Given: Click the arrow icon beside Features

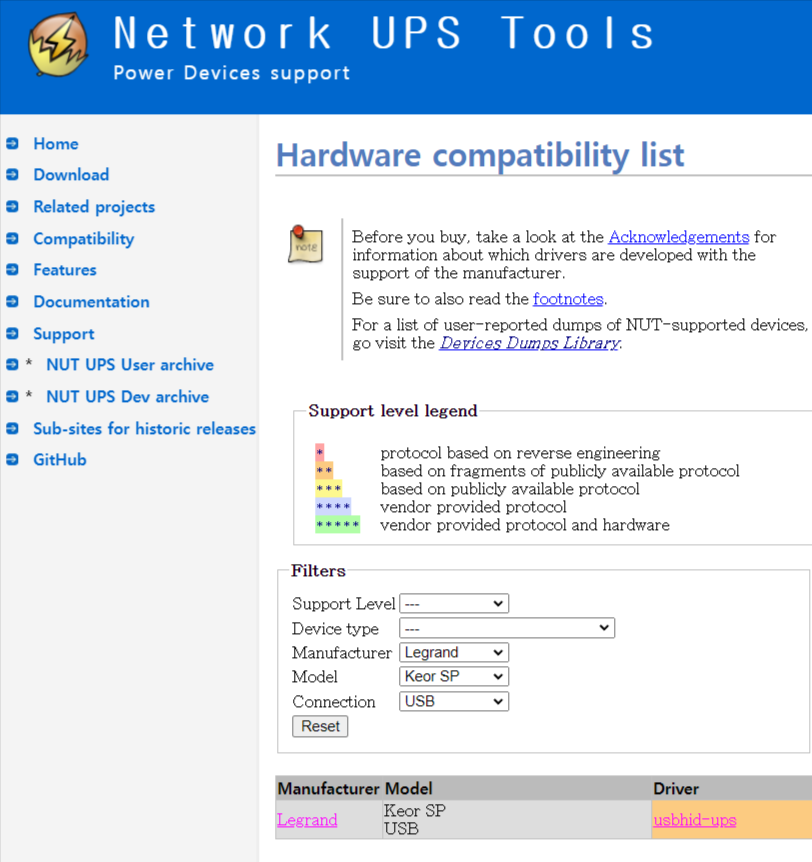Looking at the screenshot, I should [x=12, y=269].
